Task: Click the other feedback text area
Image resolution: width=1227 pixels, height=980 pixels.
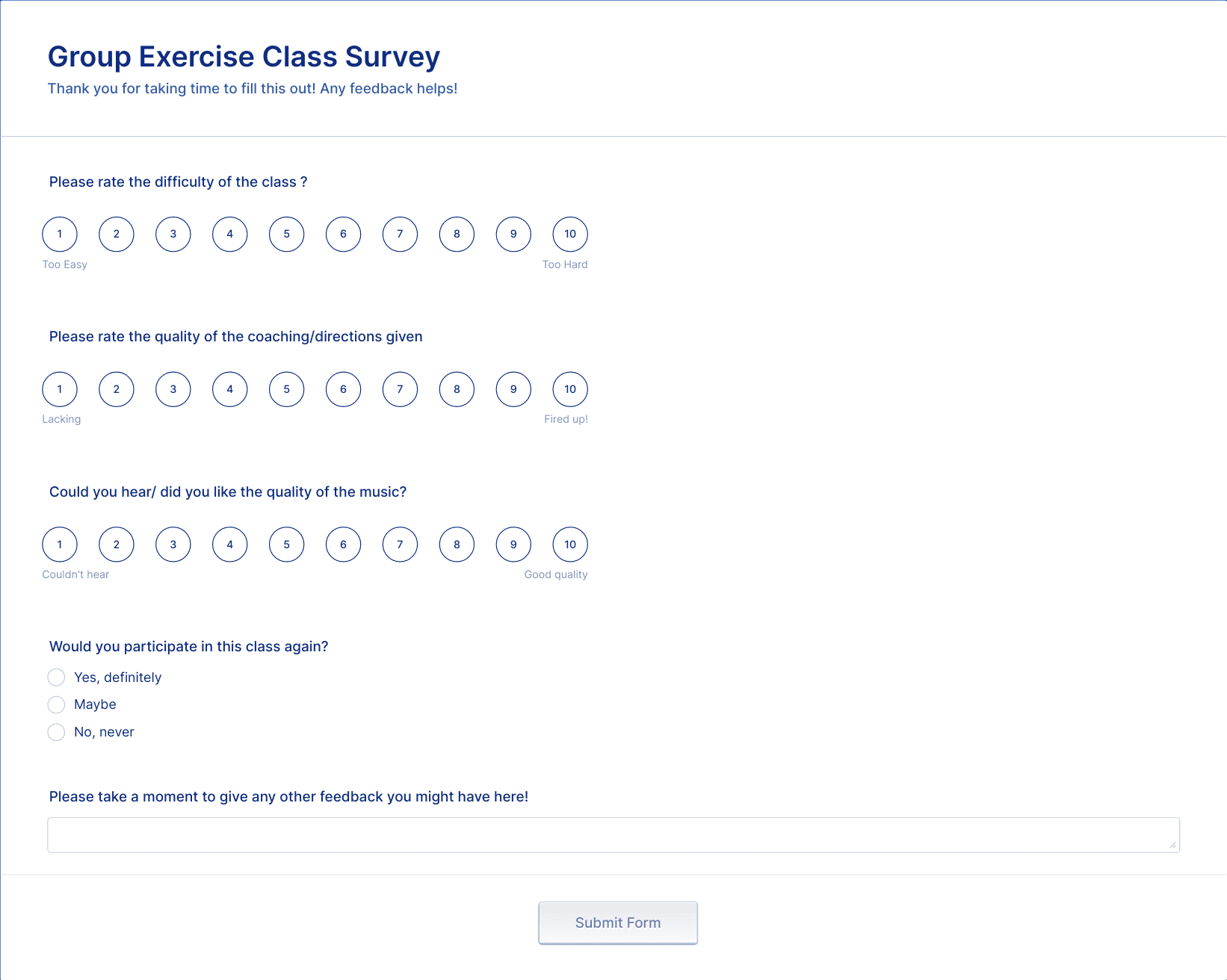Action: (613, 835)
